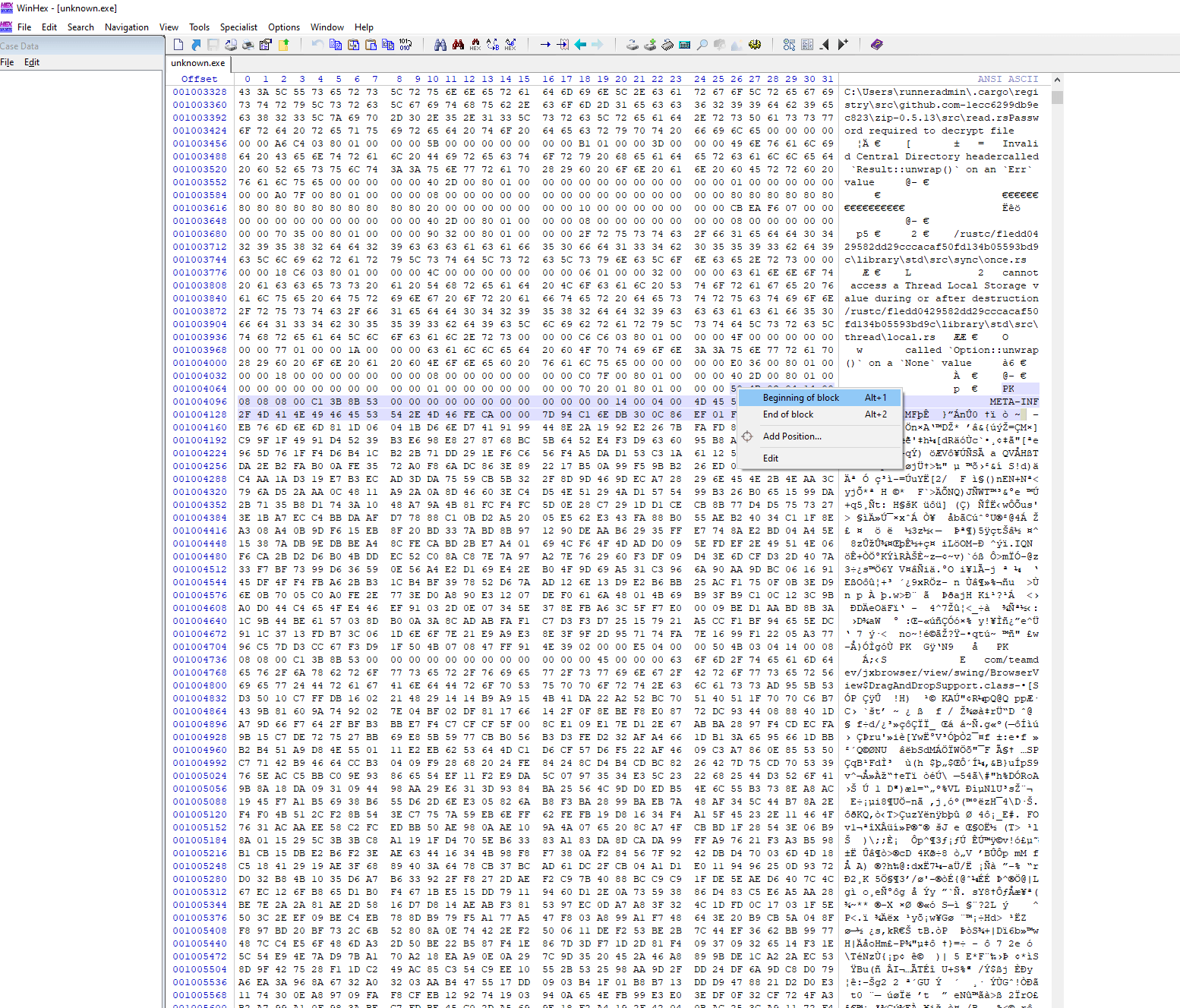This screenshot has height=1008, width=1180.
Task: Click the vertical scrollbar up arrow
Action: (1057, 80)
